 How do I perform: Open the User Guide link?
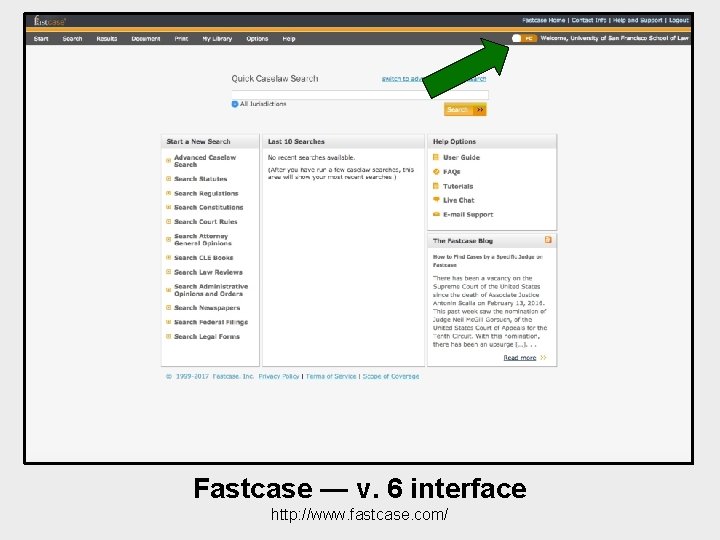(461, 157)
